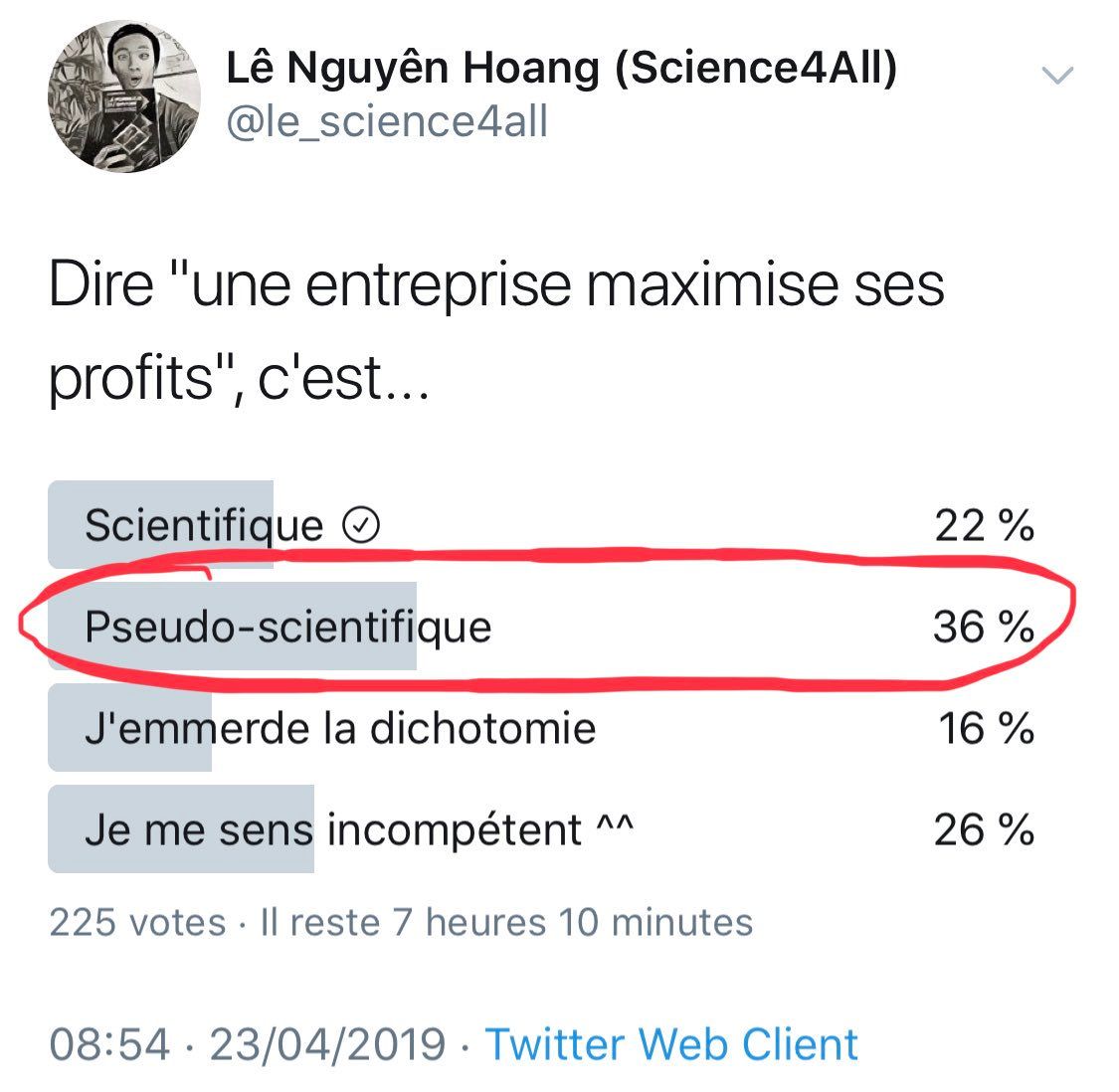Click the 16 % result value
This screenshot has height=1092, width=1119.
986,728
